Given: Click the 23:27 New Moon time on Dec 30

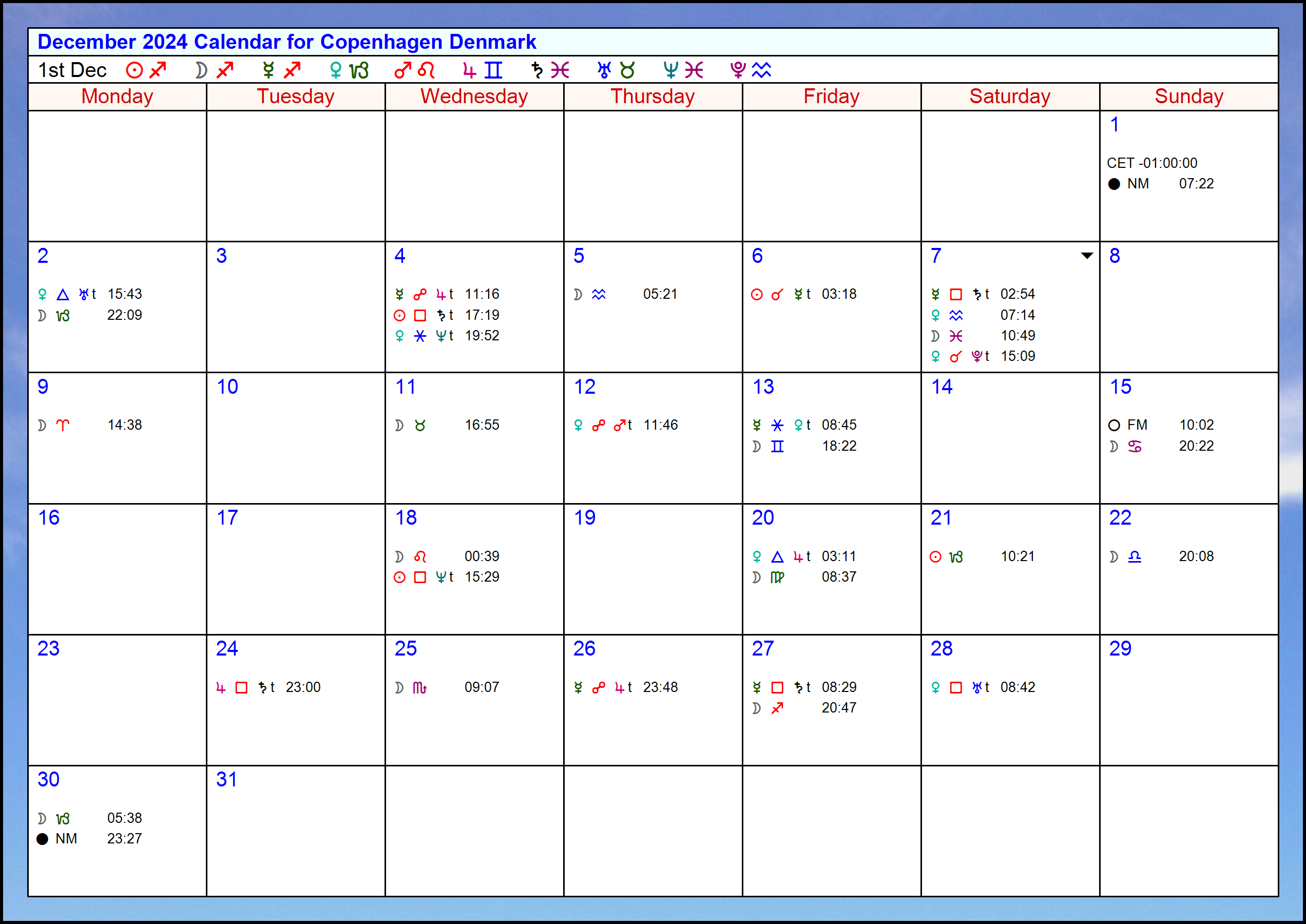Looking at the screenshot, I should click(x=125, y=839).
